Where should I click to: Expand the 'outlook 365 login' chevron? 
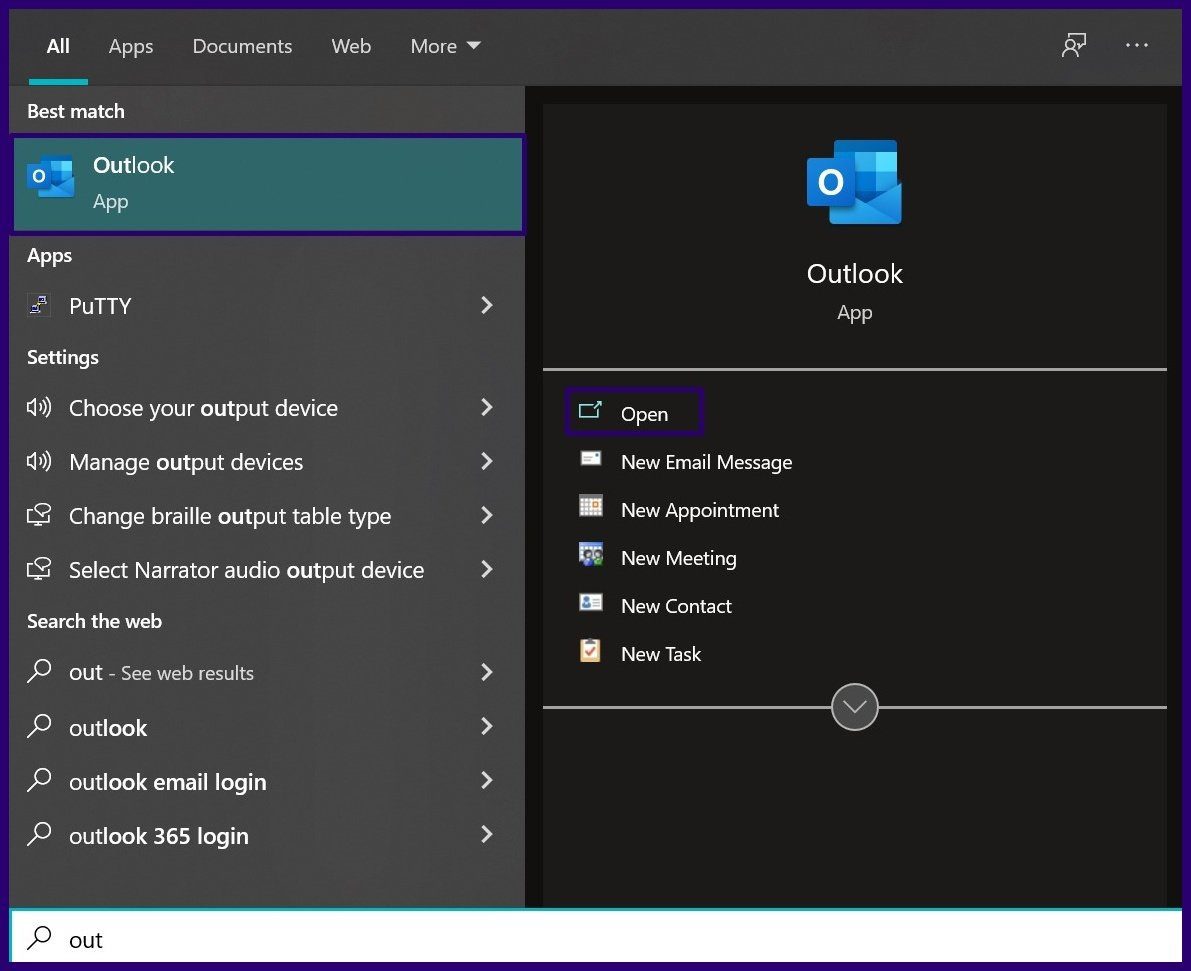[x=487, y=834]
